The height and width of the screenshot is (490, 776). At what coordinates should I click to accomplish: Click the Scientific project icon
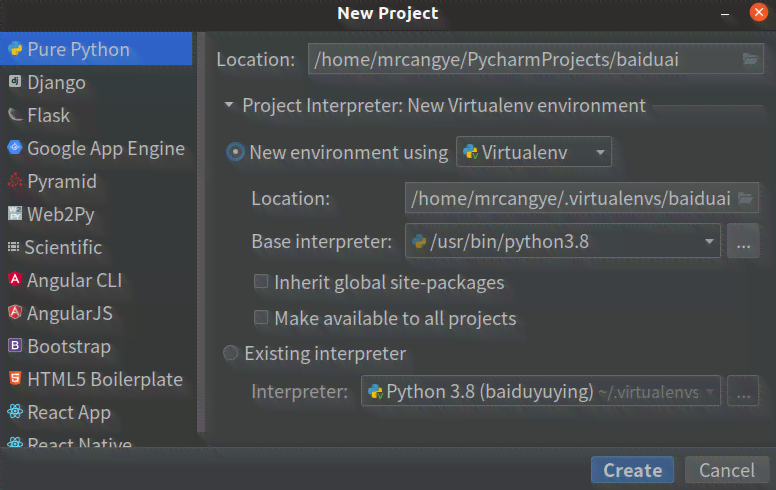pos(13,246)
